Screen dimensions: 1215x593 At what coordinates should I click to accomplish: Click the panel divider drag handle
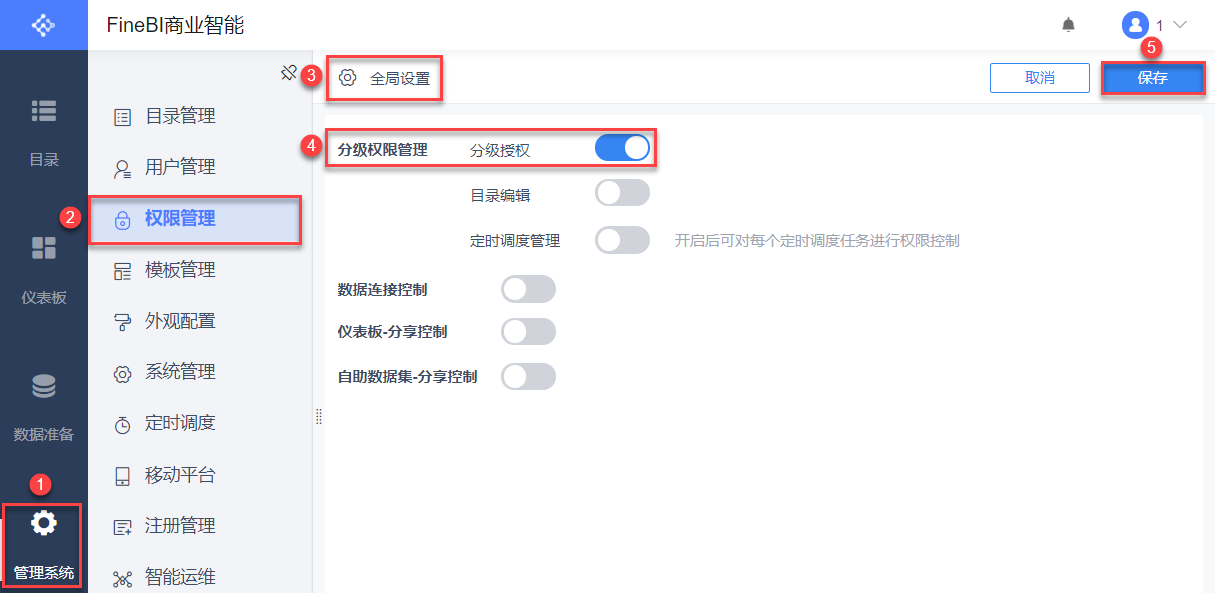(x=318, y=416)
